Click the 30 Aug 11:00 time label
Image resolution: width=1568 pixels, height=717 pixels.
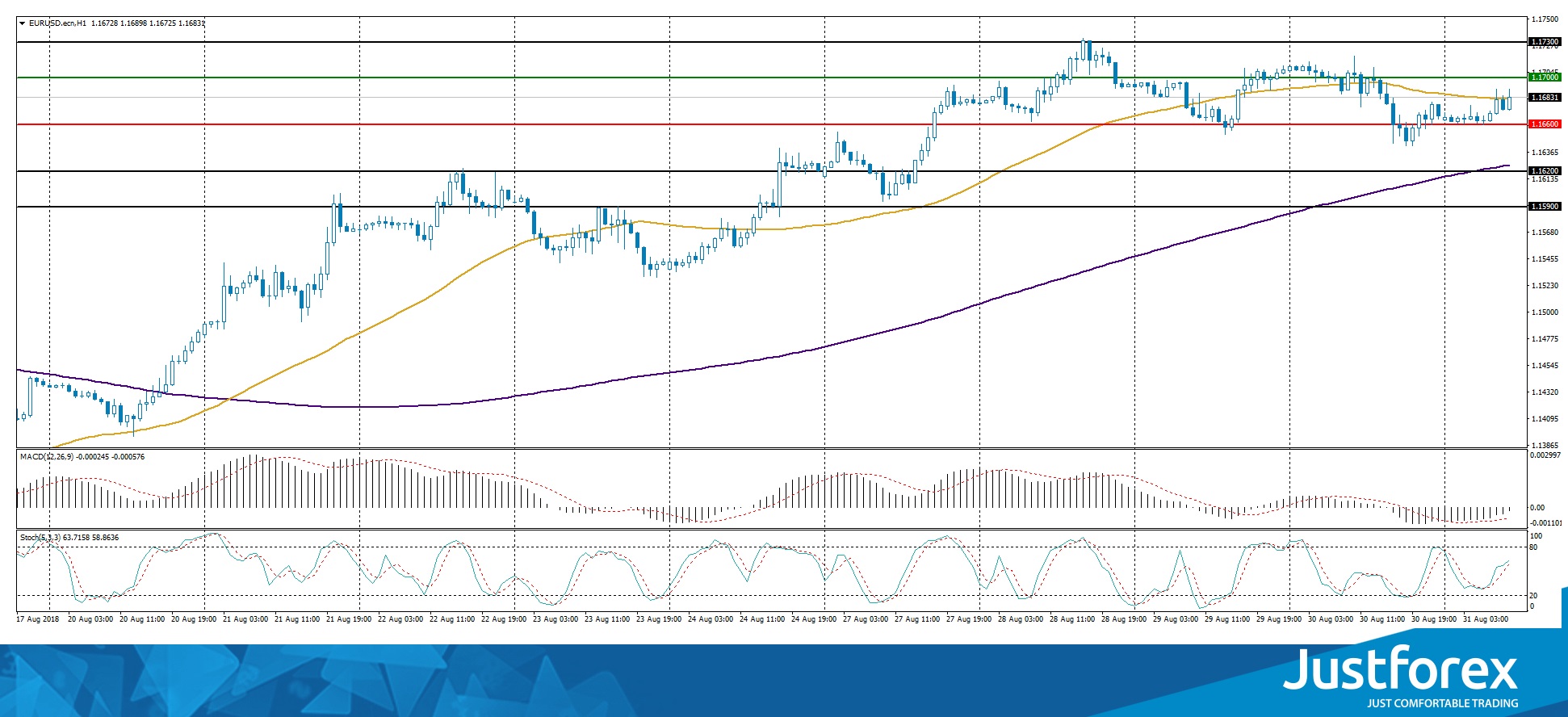point(1382,619)
